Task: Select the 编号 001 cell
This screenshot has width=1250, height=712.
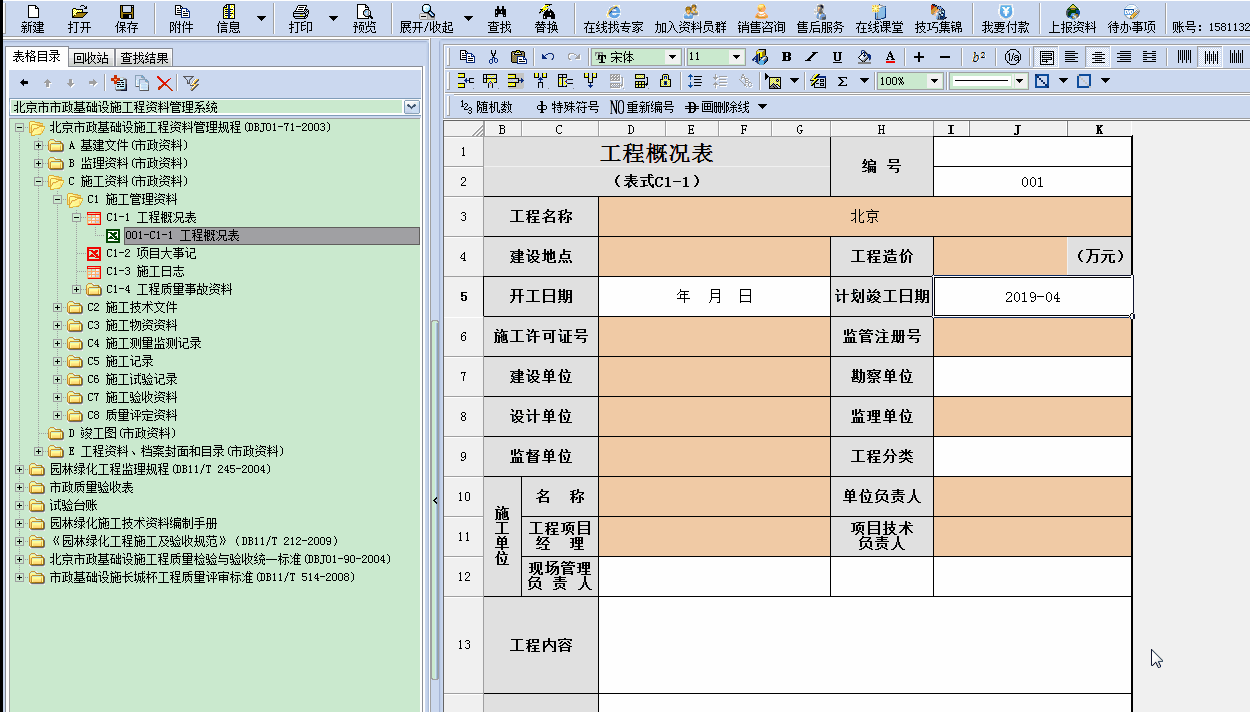Action: [x=1032, y=182]
